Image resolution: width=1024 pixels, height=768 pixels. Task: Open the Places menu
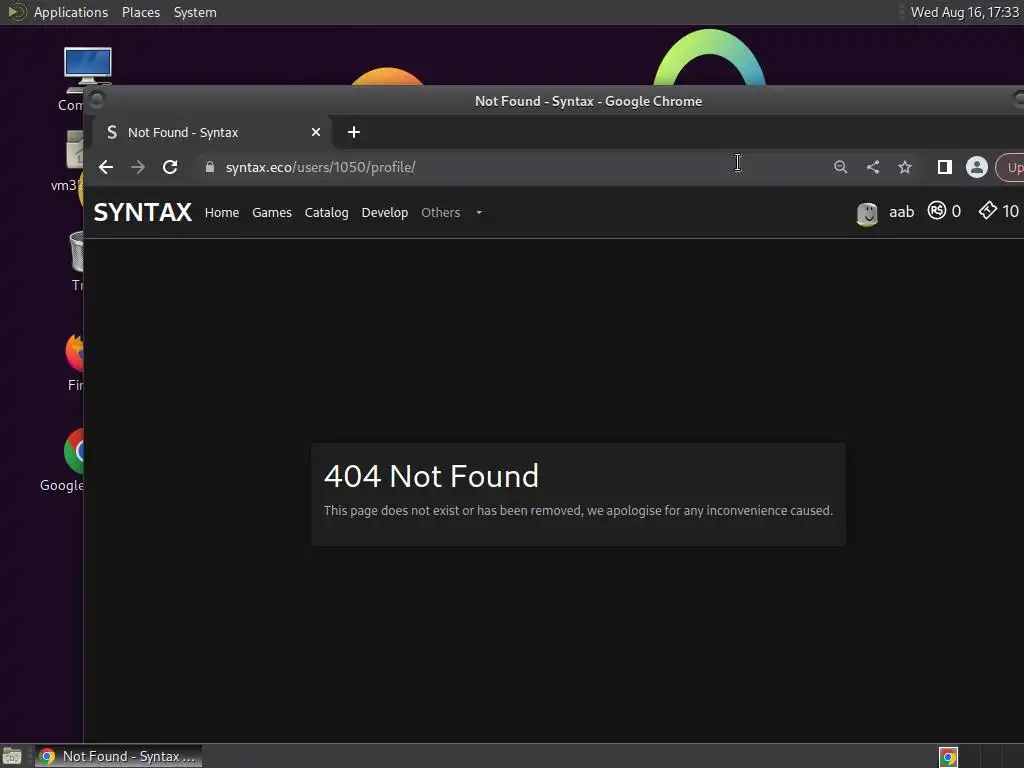[x=141, y=12]
